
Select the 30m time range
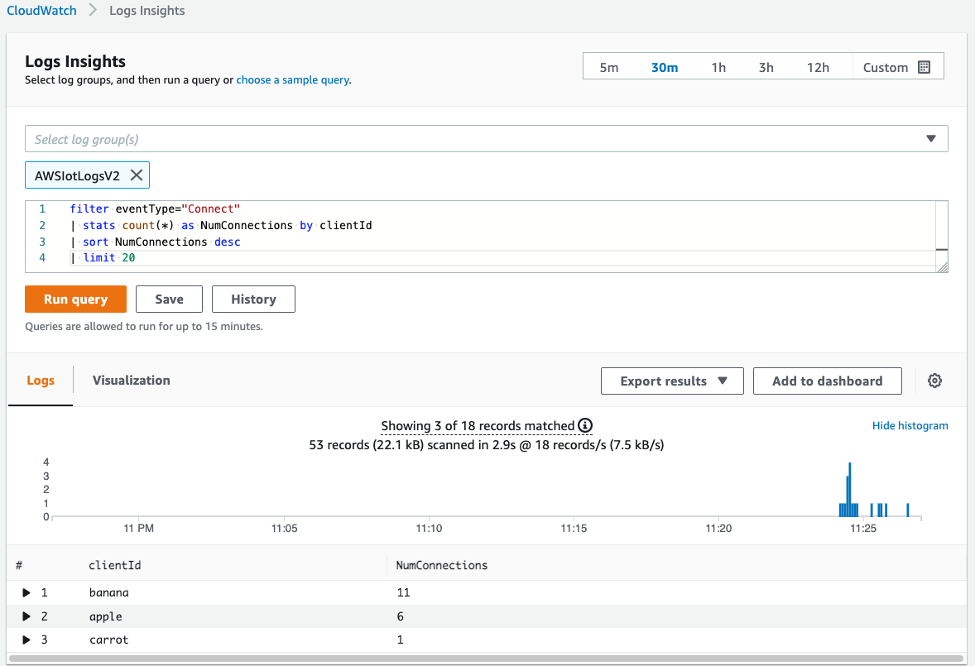click(664, 66)
